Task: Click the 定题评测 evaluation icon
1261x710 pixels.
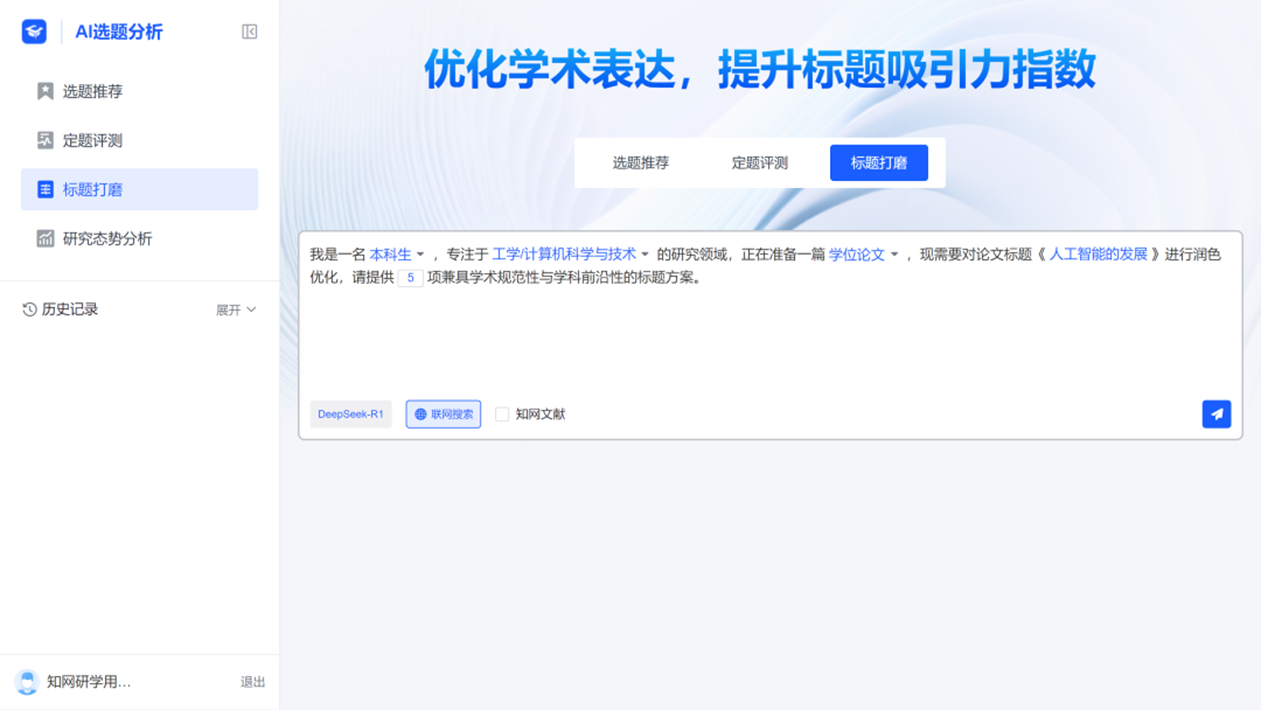Action: coord(45,140)
